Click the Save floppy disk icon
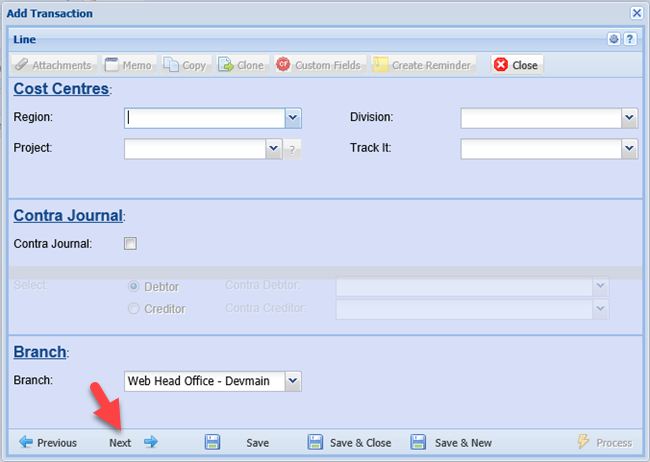The image size is (650, 462). point(212,442)
